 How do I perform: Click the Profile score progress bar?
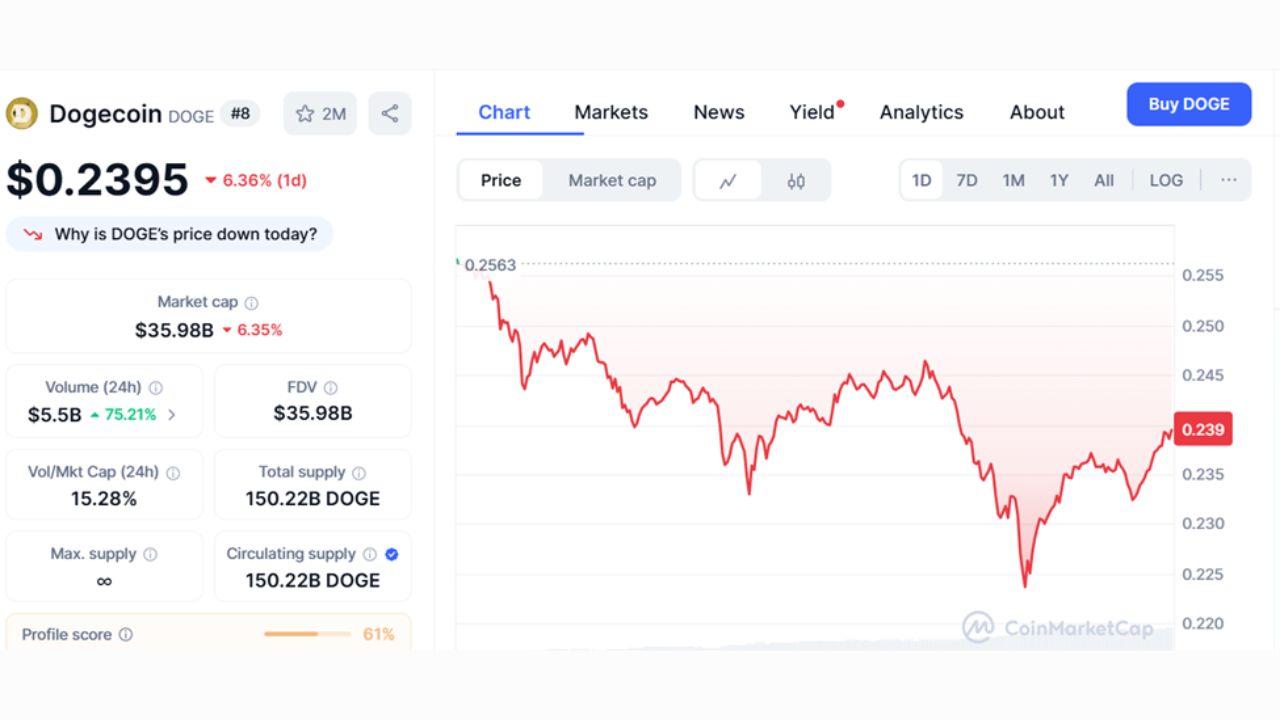(x=307, y=634)
